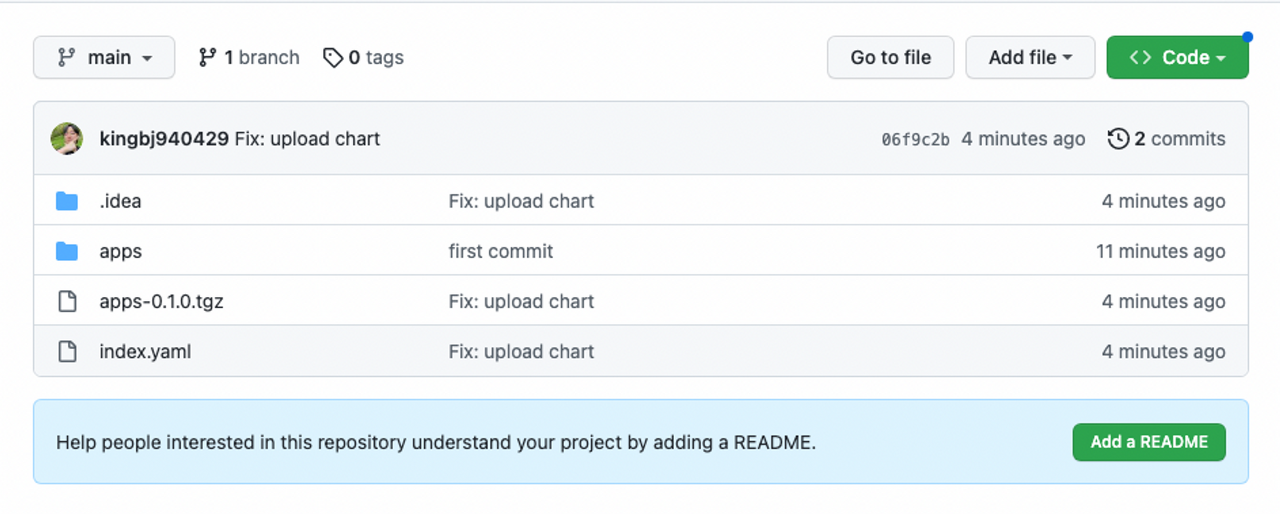Image resolution: width=1280 pixels, height=514 pixels.
Task: Click the branch icon next to 1 branch
Action: (207, 58)
